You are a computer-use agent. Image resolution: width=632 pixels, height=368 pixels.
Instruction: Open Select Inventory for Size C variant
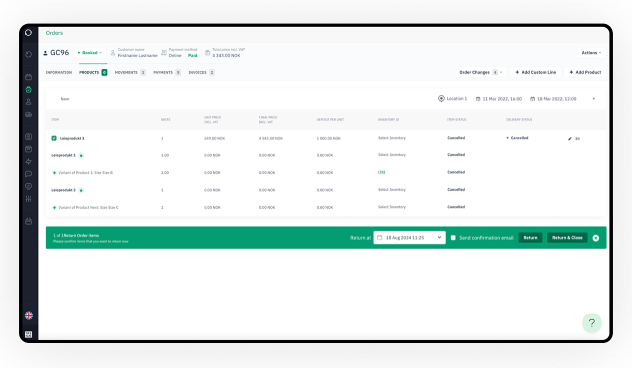[x=392, y=207]
